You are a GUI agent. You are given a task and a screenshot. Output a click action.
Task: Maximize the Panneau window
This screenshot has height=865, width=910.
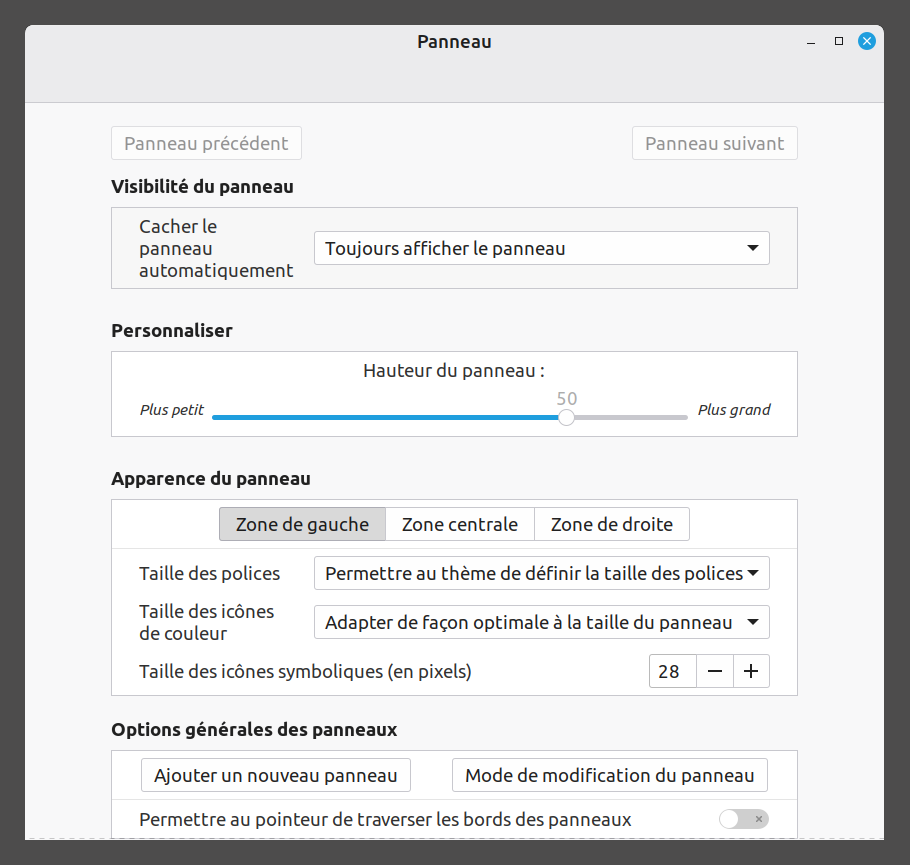click(x=839, y=41)
